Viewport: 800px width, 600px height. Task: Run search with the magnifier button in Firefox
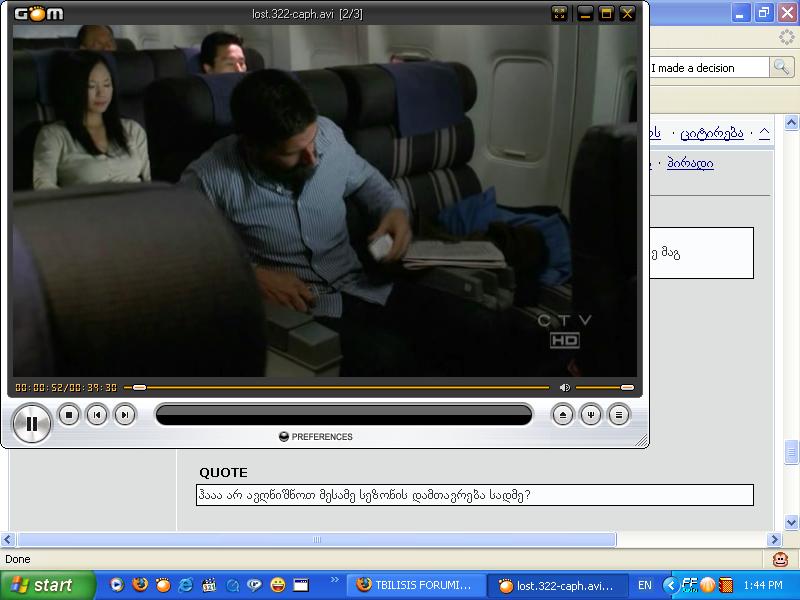click(x=782, y=67)
